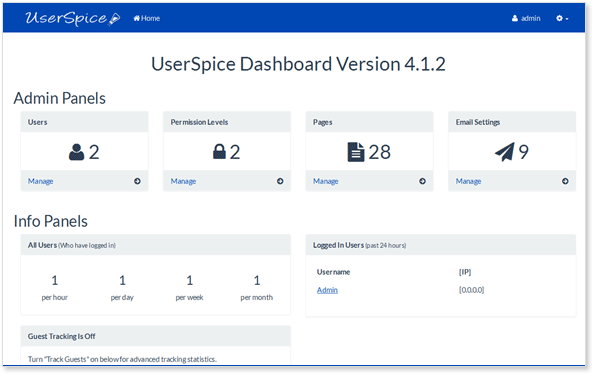The width and height of the screenshot is (594, 375).
Task: Open Manage link in Pages panel
Action: (326, 181)
